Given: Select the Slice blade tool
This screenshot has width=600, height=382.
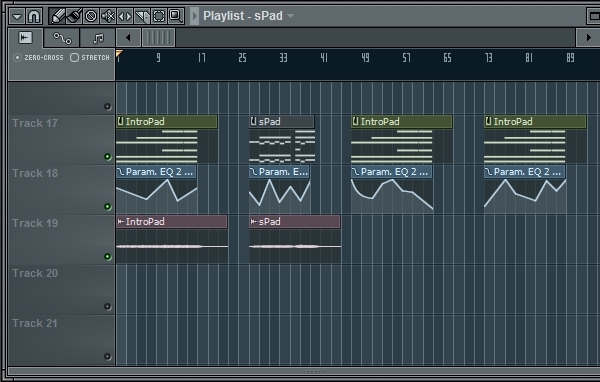Looking at the screenshot, I should 142,16.
